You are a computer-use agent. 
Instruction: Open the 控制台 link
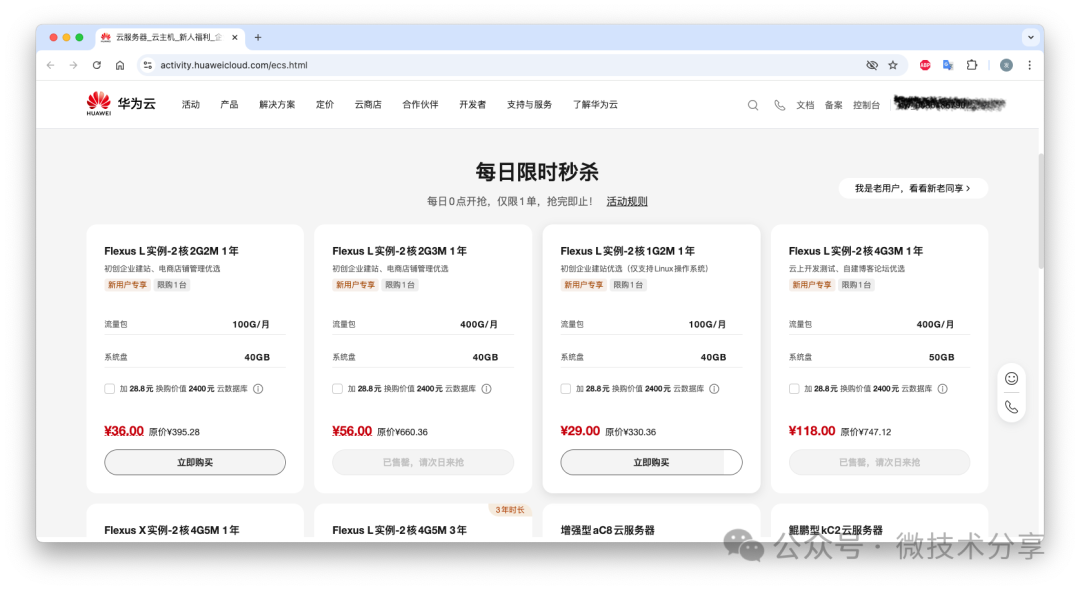click(866, 105)
